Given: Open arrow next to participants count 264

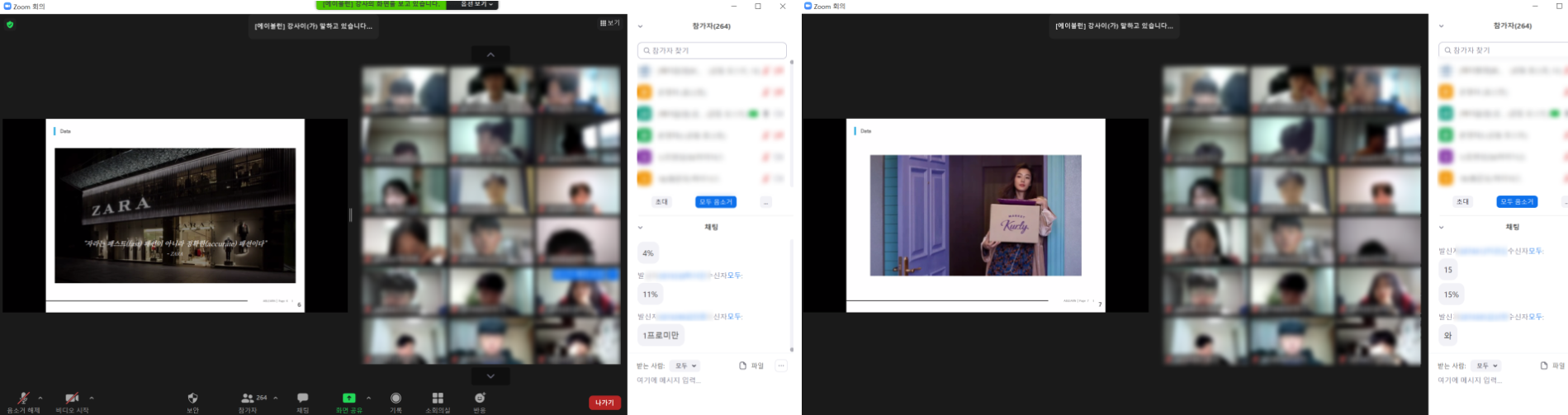Looking at the screenshot, I should pos(276,398).
